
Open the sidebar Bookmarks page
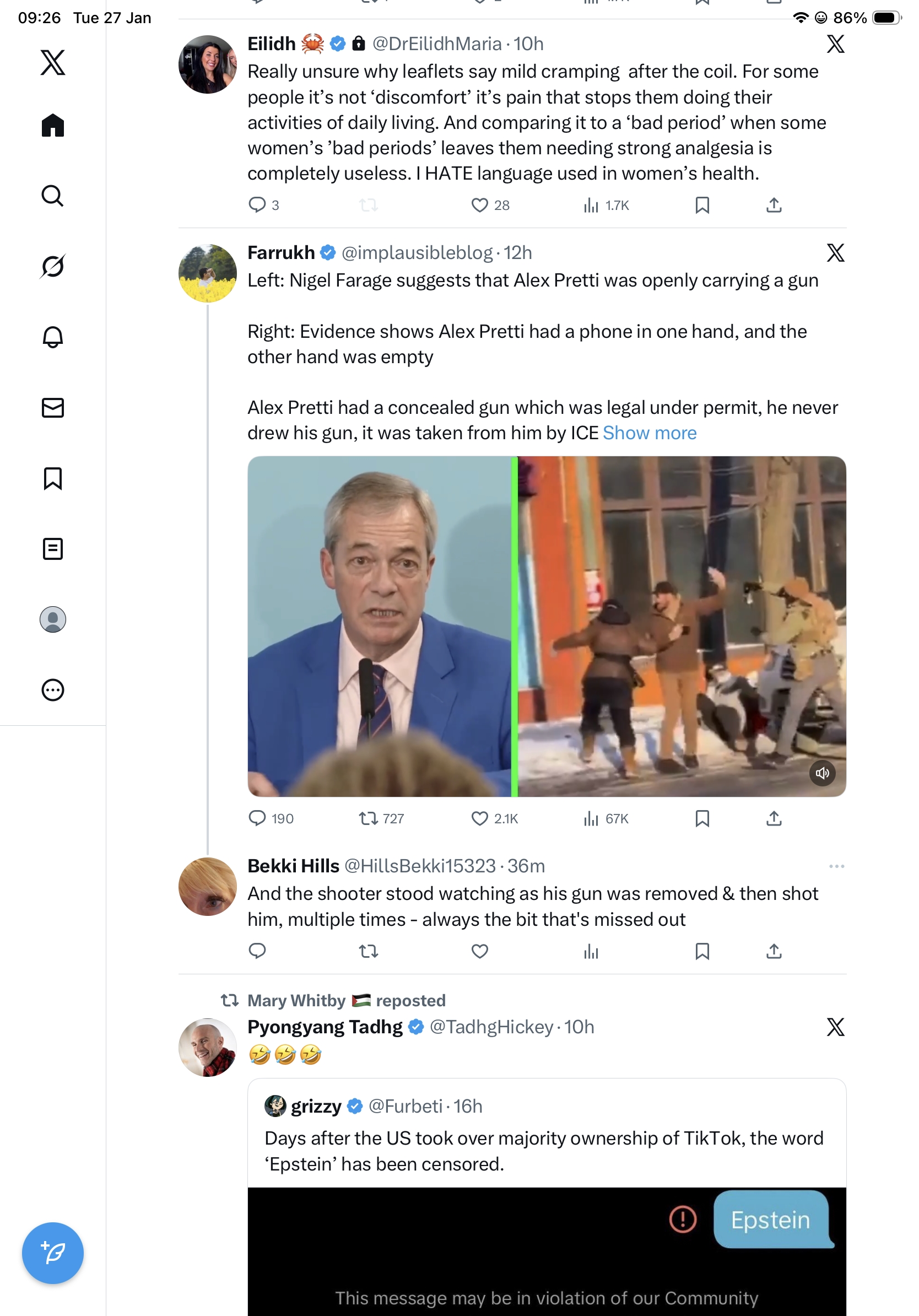(x=53, y=478)
